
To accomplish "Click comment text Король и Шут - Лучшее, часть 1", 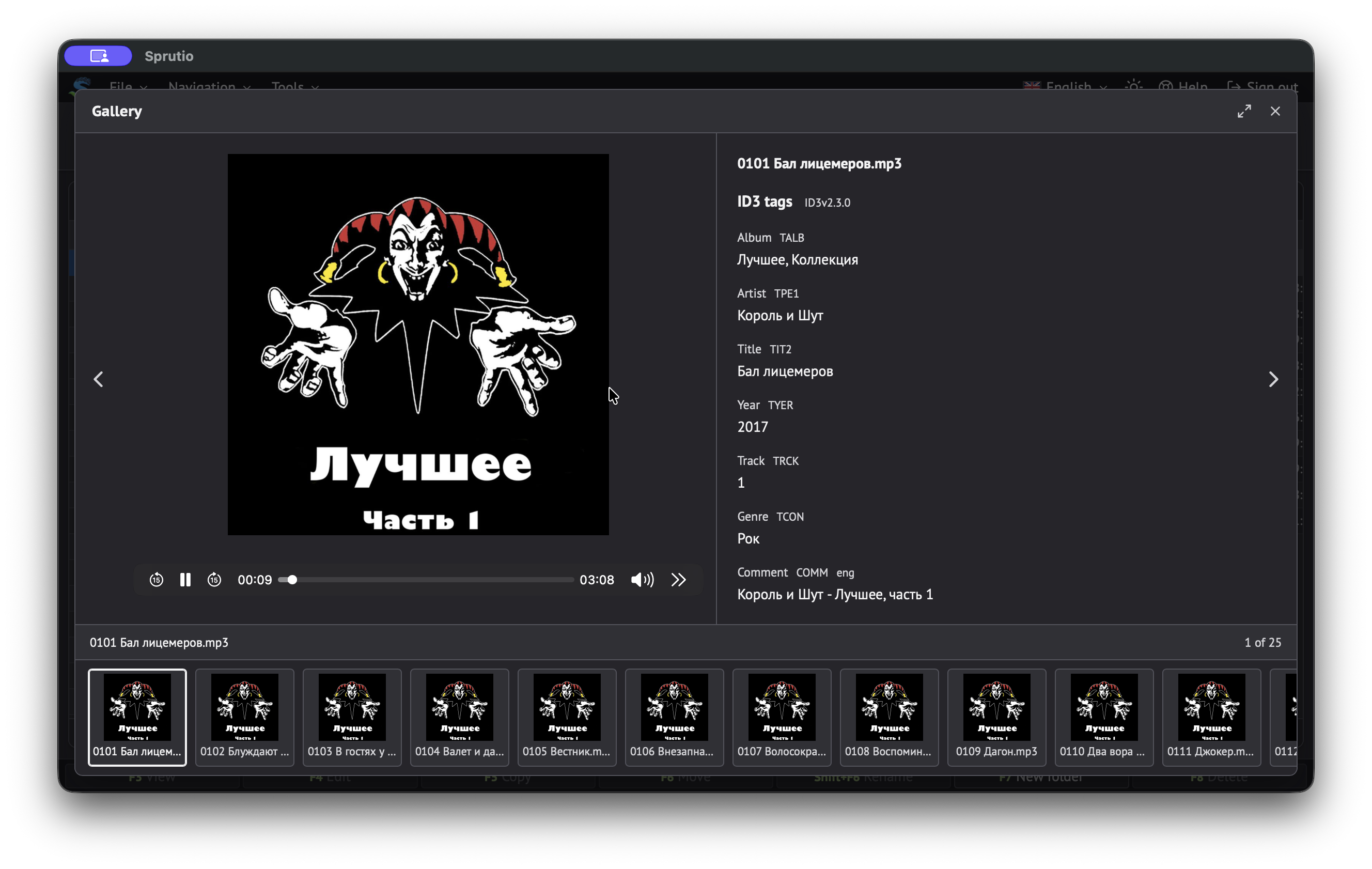I will [x=835, y=594].
